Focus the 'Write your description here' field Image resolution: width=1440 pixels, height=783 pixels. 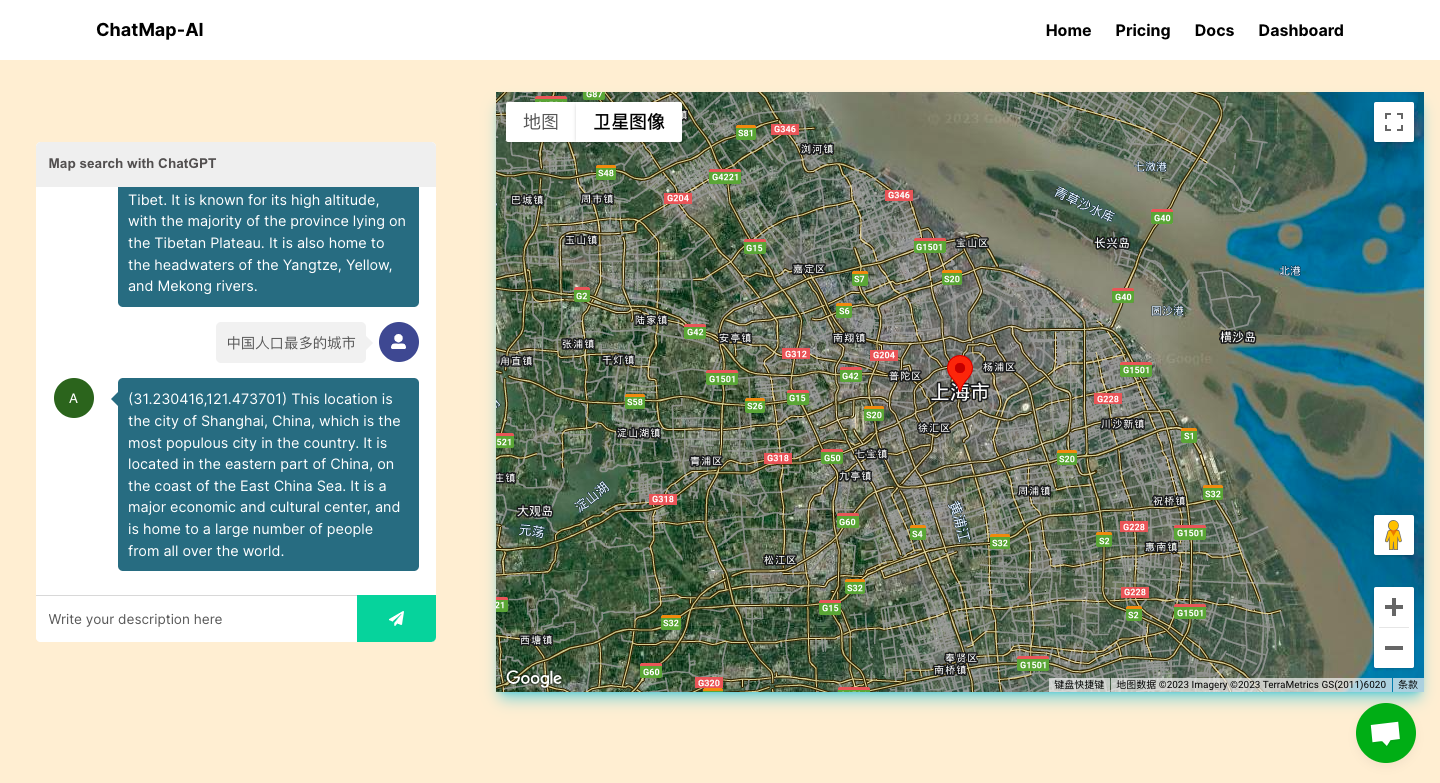click(x=197, y=619)
